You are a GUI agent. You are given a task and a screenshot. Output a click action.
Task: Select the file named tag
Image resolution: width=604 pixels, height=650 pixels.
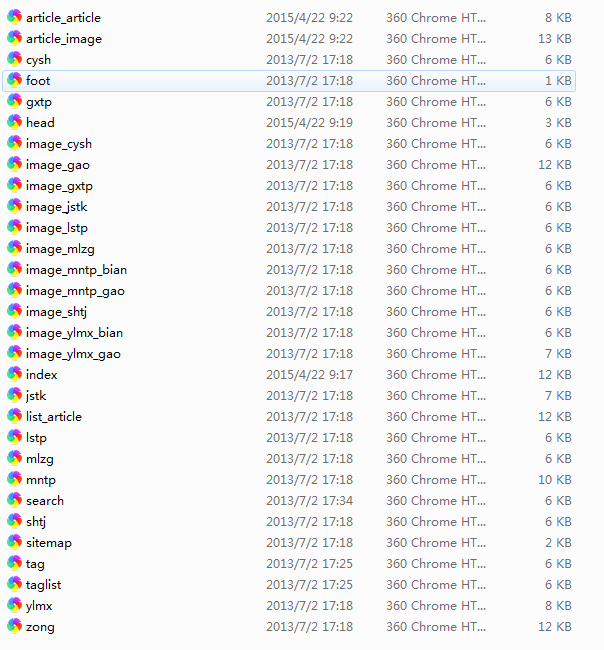[x=35, y=564]
